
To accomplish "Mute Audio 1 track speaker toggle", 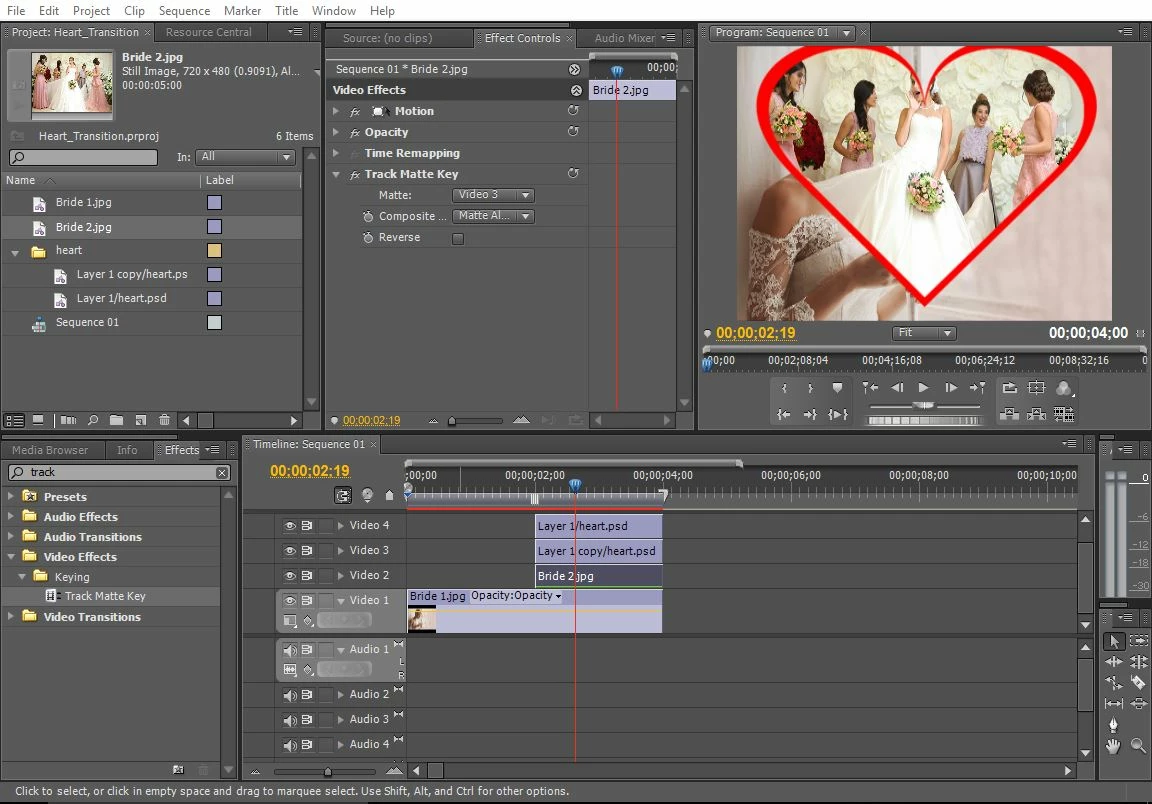I will pyautogui.click(x=290, y=650).
